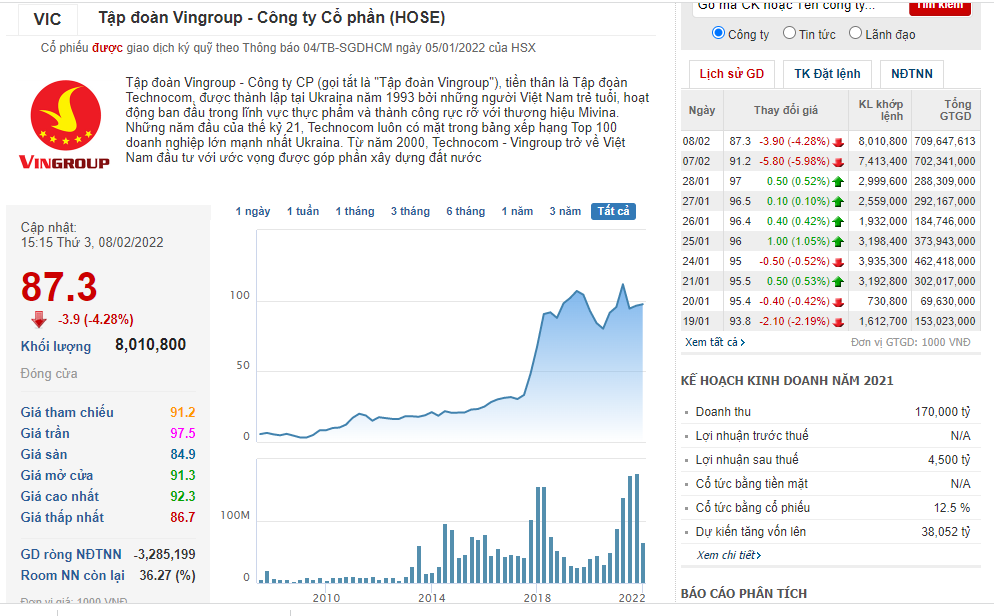Click the green up arrow in the 21/01 row
Screen dimensions: 994x616
839,281
